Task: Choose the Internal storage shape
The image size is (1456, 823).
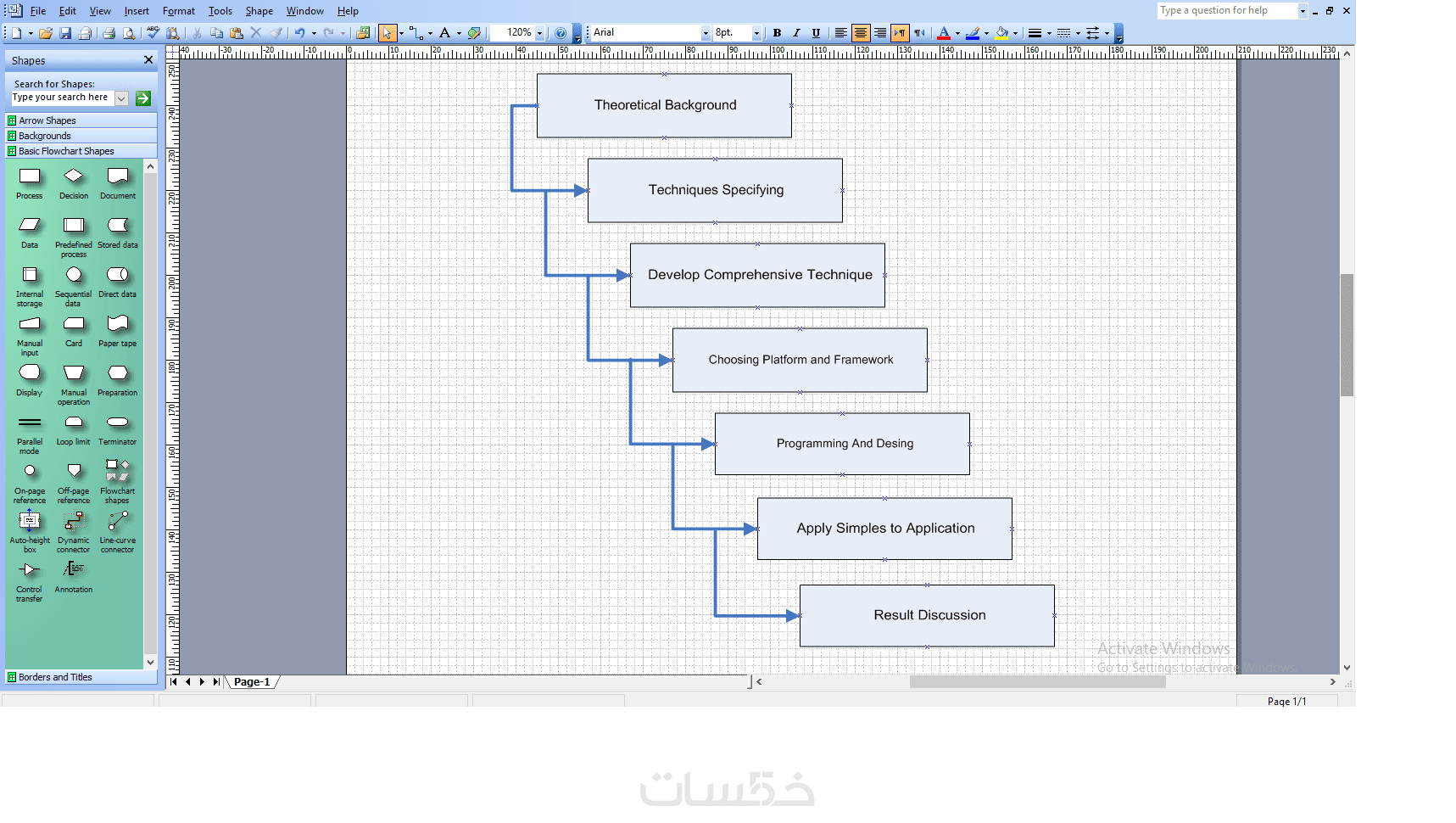Action: point(30,275)
